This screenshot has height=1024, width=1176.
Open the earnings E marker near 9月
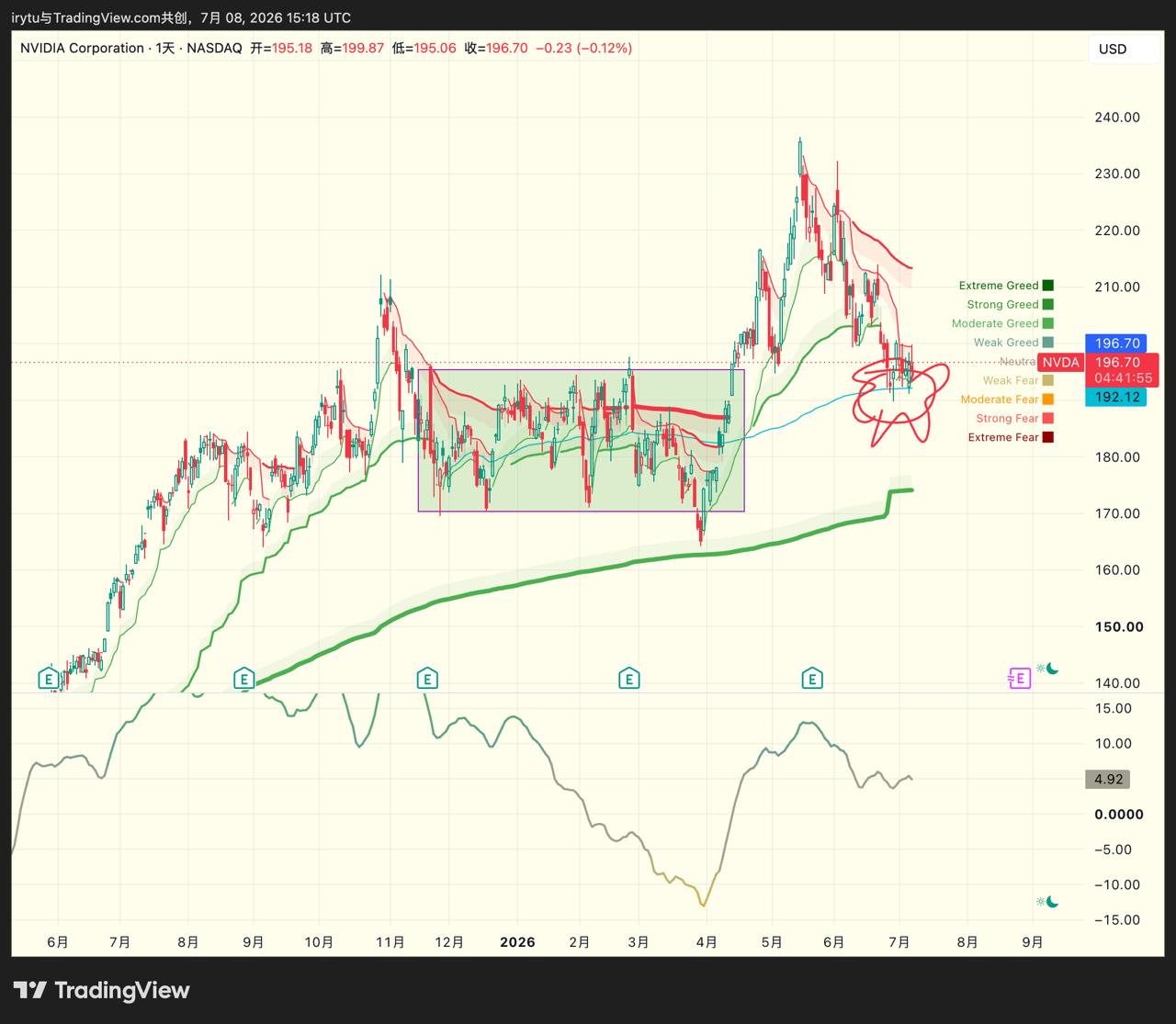[243, 680]
